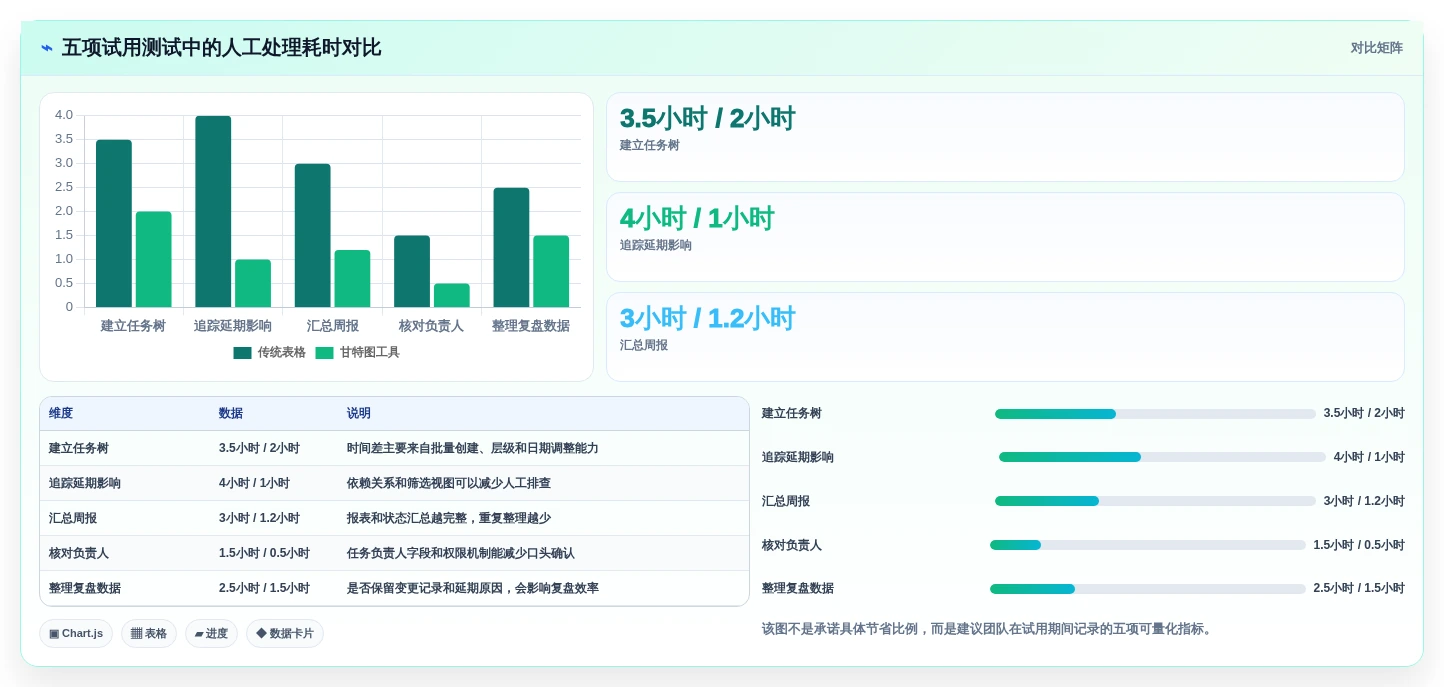Select the 数据卡片 chip
Screen dimensions: 1444x687
(285, 633)
